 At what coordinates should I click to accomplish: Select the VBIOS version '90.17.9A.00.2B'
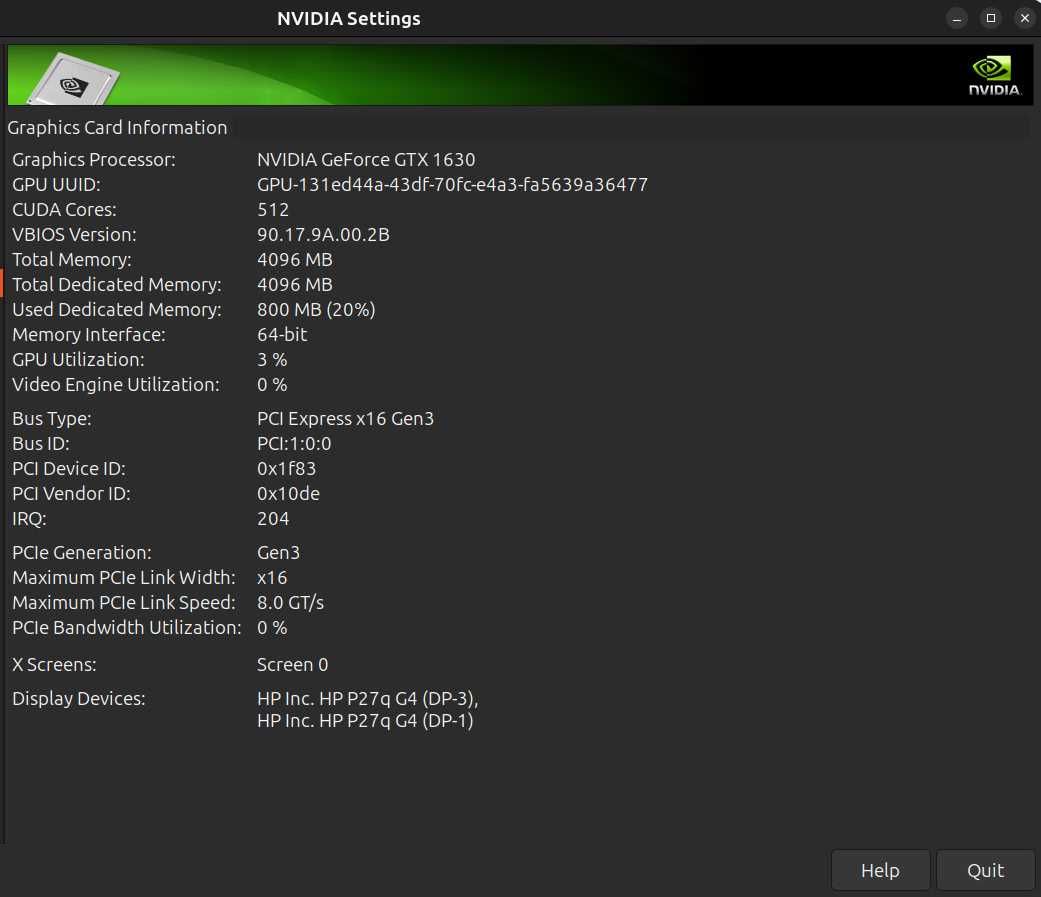[323, 234]
